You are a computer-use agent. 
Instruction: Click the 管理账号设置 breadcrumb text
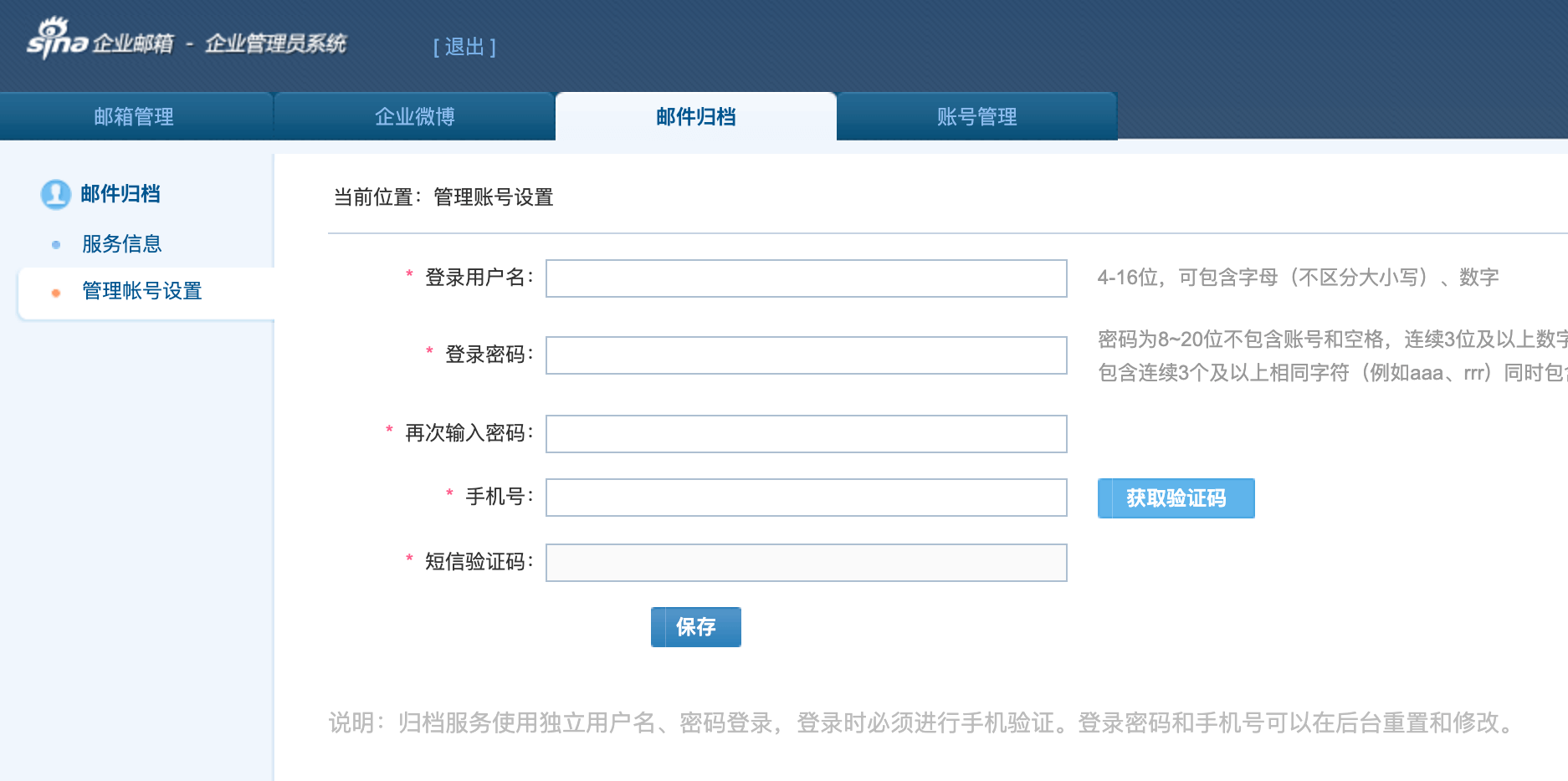click(x=494, y=197)
